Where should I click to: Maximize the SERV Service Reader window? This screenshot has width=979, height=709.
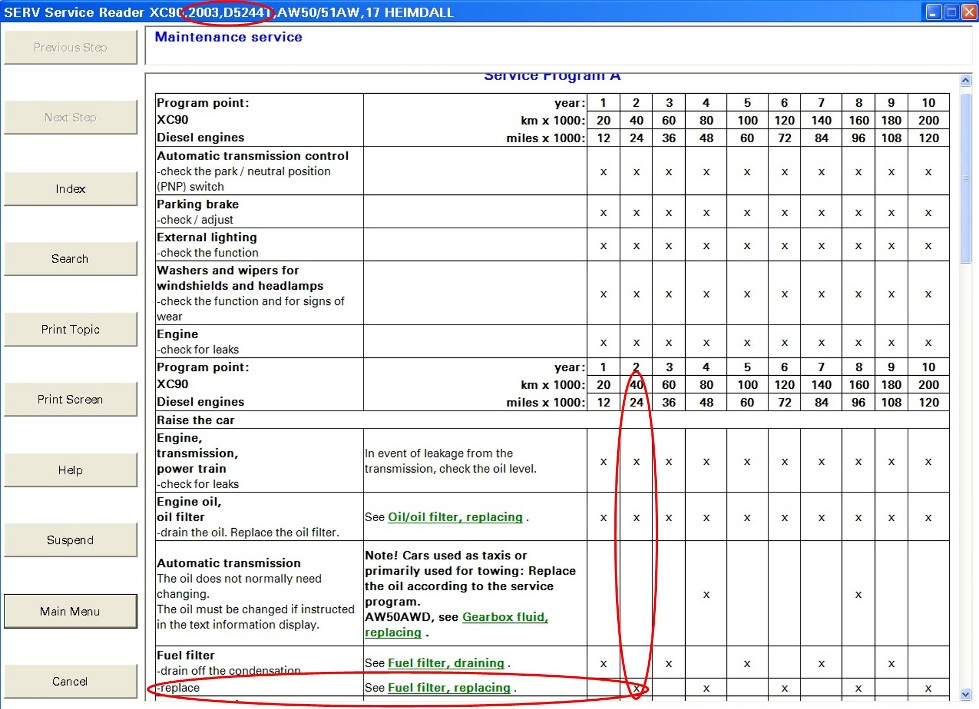[951, 12]
